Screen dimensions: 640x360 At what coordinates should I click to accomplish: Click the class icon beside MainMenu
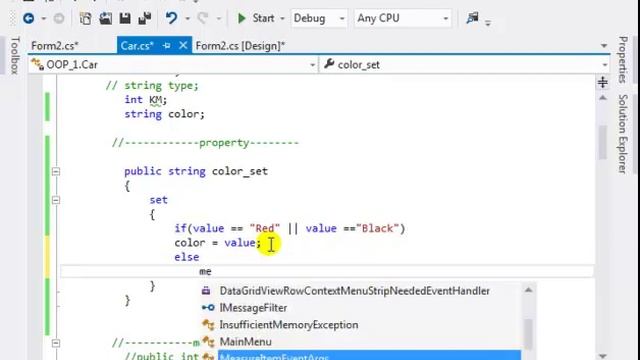(208, 342)
